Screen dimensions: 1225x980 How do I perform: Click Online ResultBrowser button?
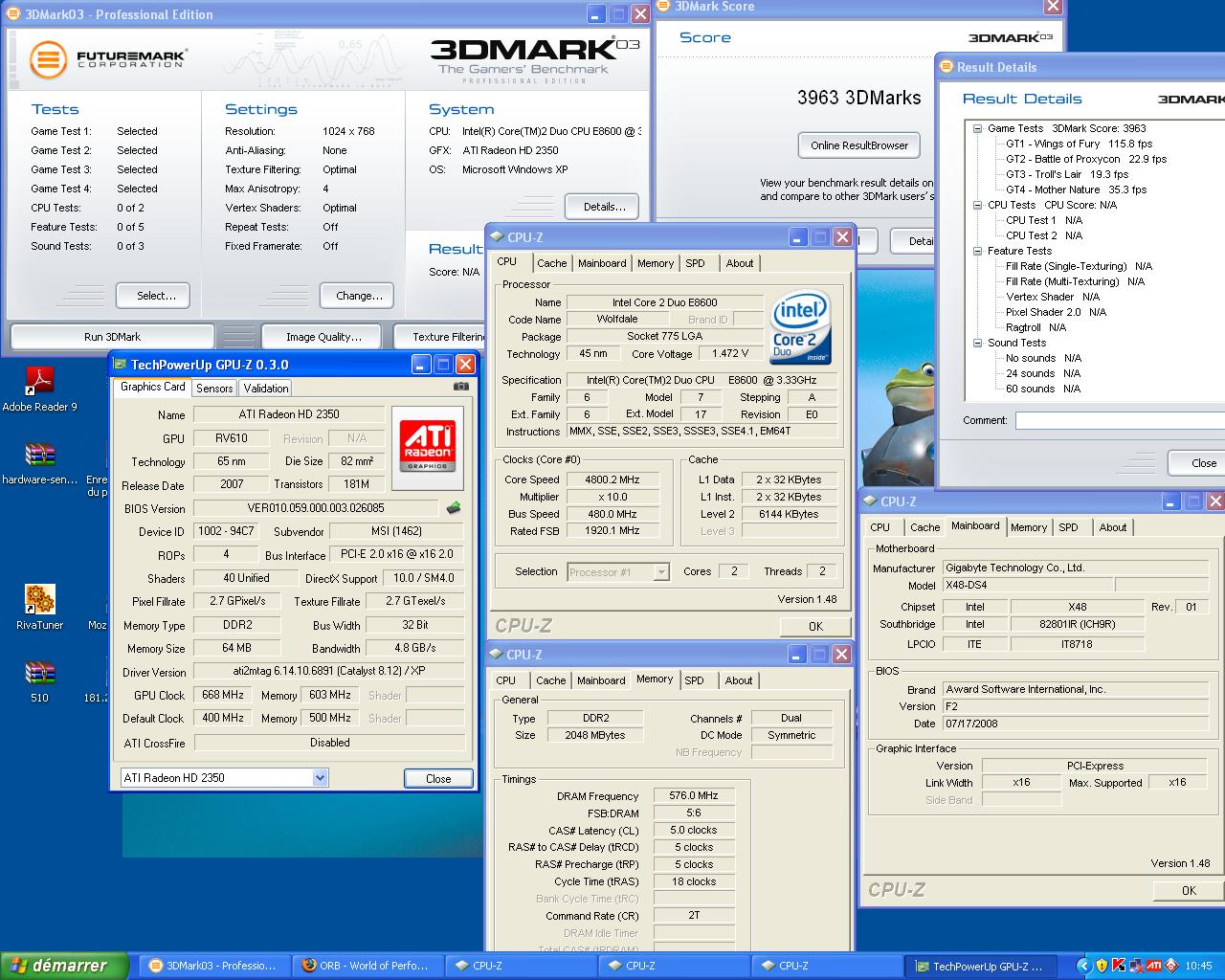click(x=859, y=145)
